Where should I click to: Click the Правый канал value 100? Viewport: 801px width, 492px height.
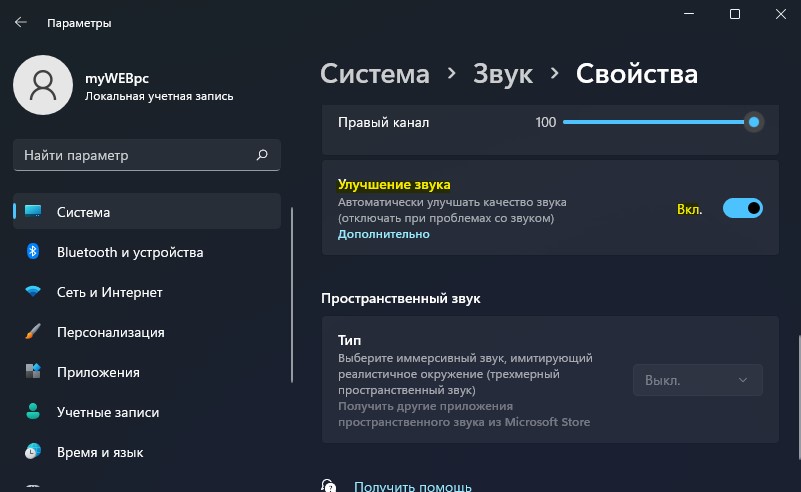pos(546,122)
